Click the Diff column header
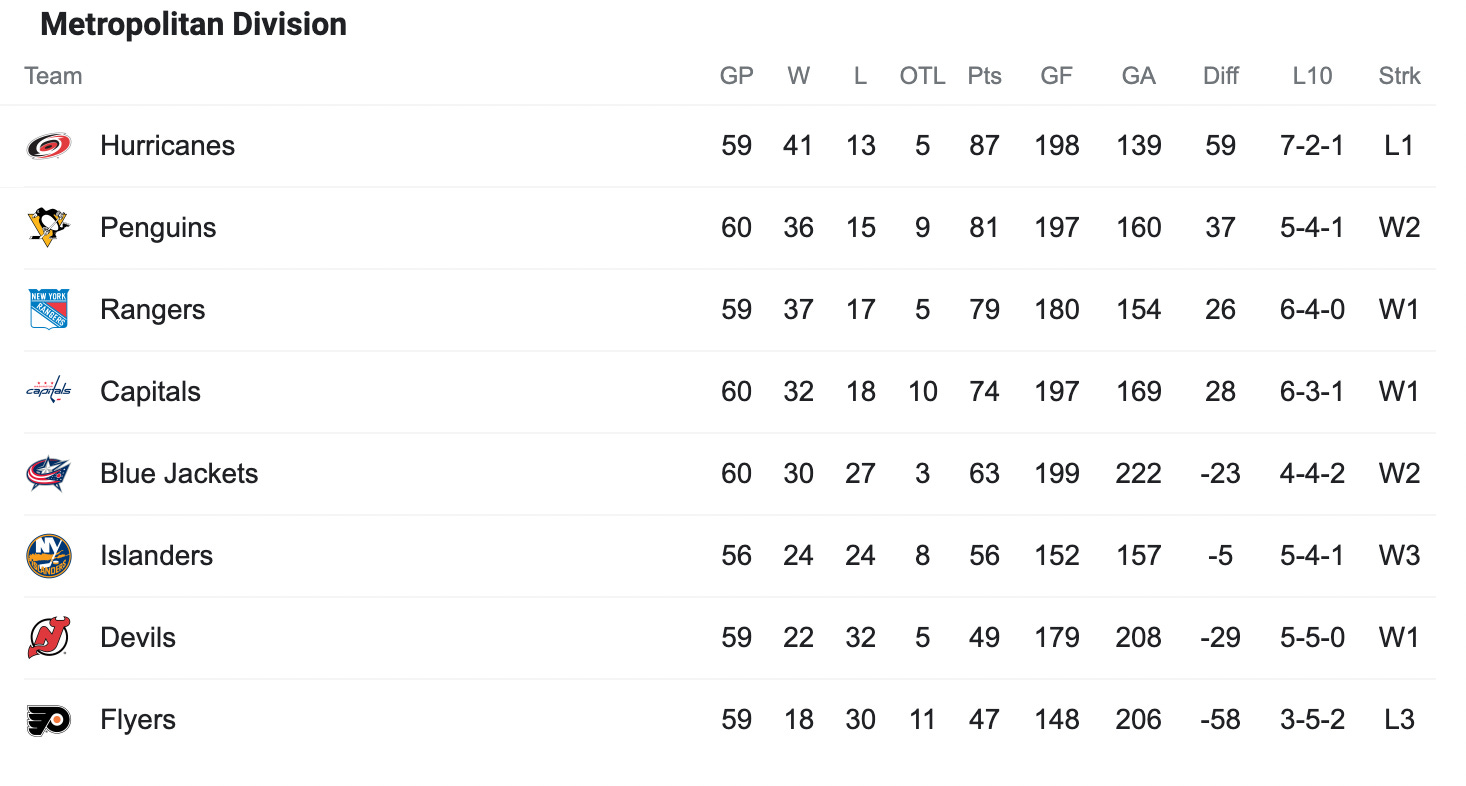Viewport: 1466px width, 786px height. 1220,76
